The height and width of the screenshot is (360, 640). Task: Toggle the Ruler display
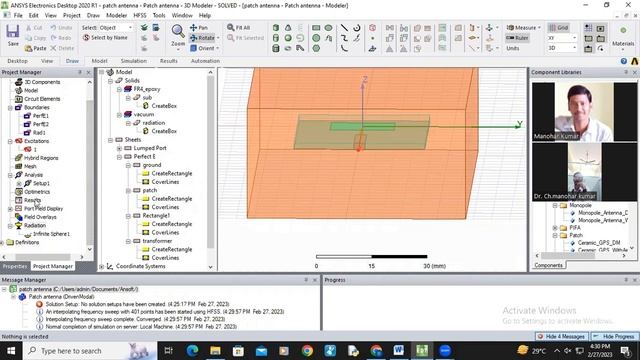517,38
